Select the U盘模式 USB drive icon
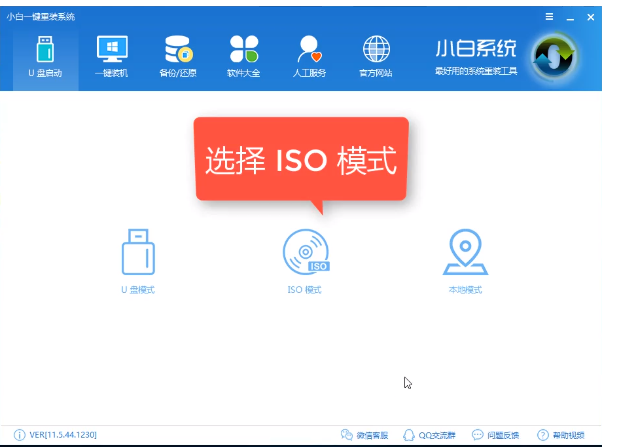The width and height of the screenshot is (623, 448). [x=138, y=252]
